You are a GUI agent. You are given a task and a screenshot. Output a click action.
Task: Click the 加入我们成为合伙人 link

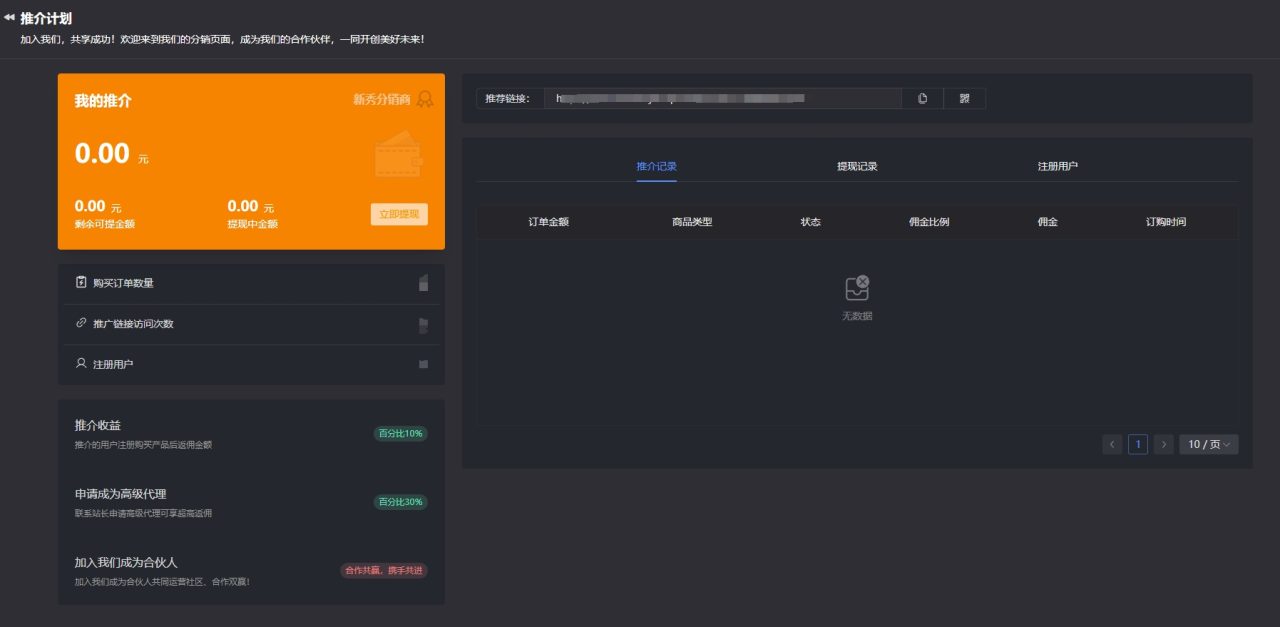(124, 562)
